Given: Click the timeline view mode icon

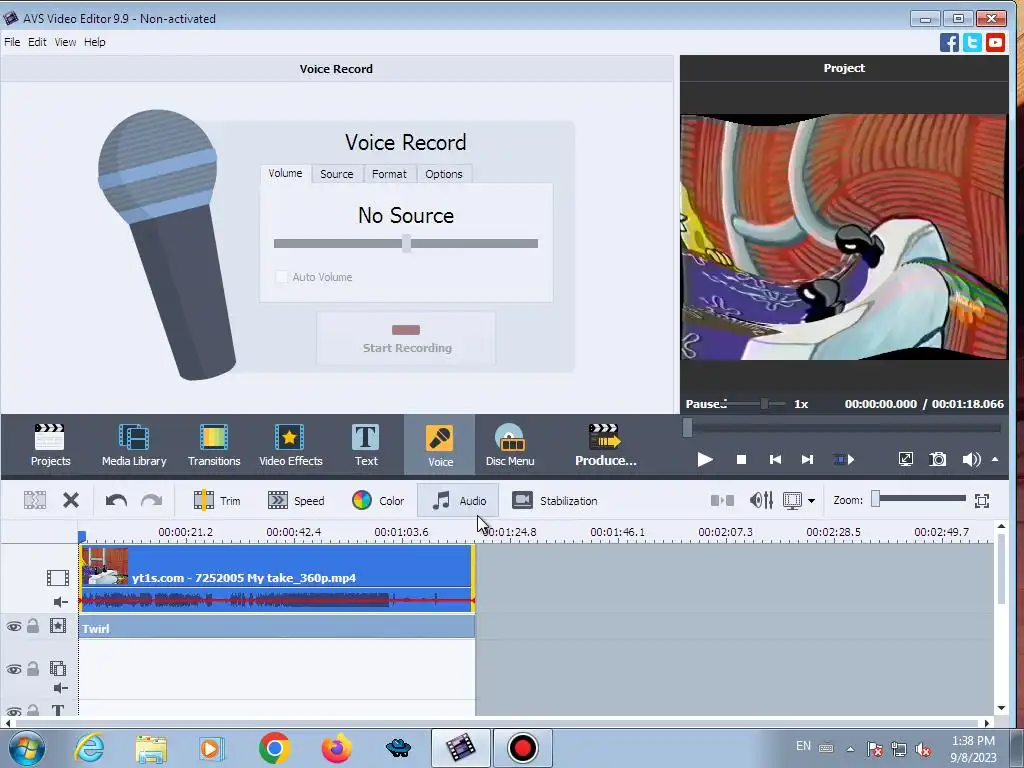Looking at the screenshot, I should tap(792, 500).
